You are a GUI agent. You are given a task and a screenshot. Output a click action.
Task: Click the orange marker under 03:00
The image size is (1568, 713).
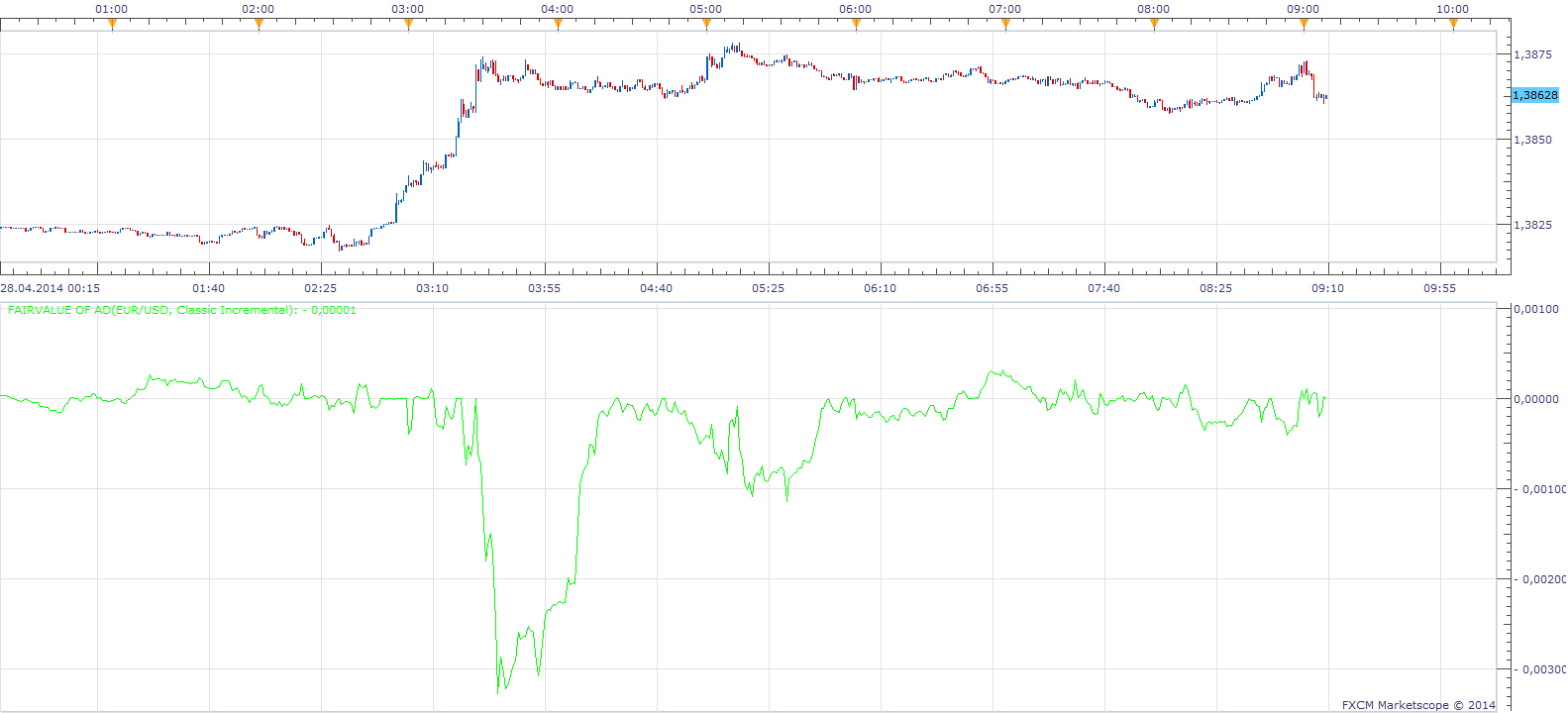point(408,25)
